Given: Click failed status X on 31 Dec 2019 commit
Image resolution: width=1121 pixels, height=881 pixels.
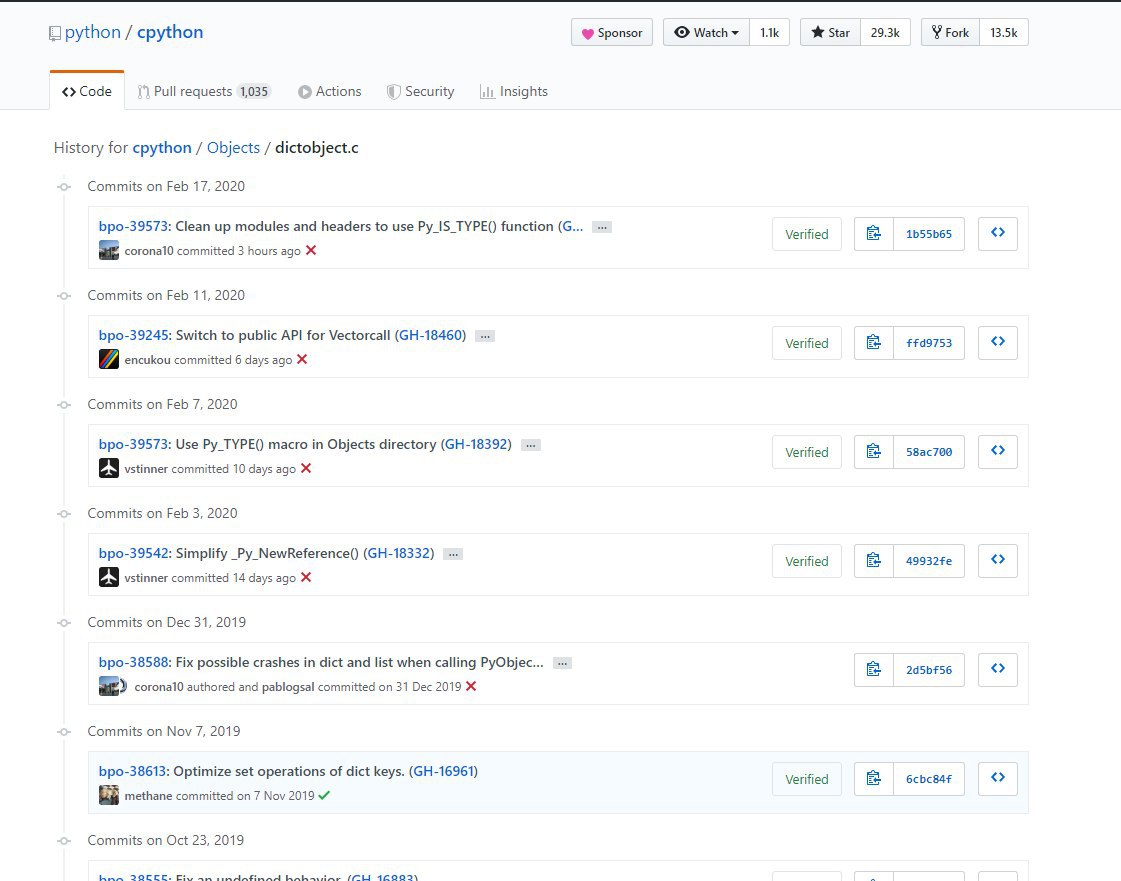Looking at the screenshot, I should tap(471, 686).
